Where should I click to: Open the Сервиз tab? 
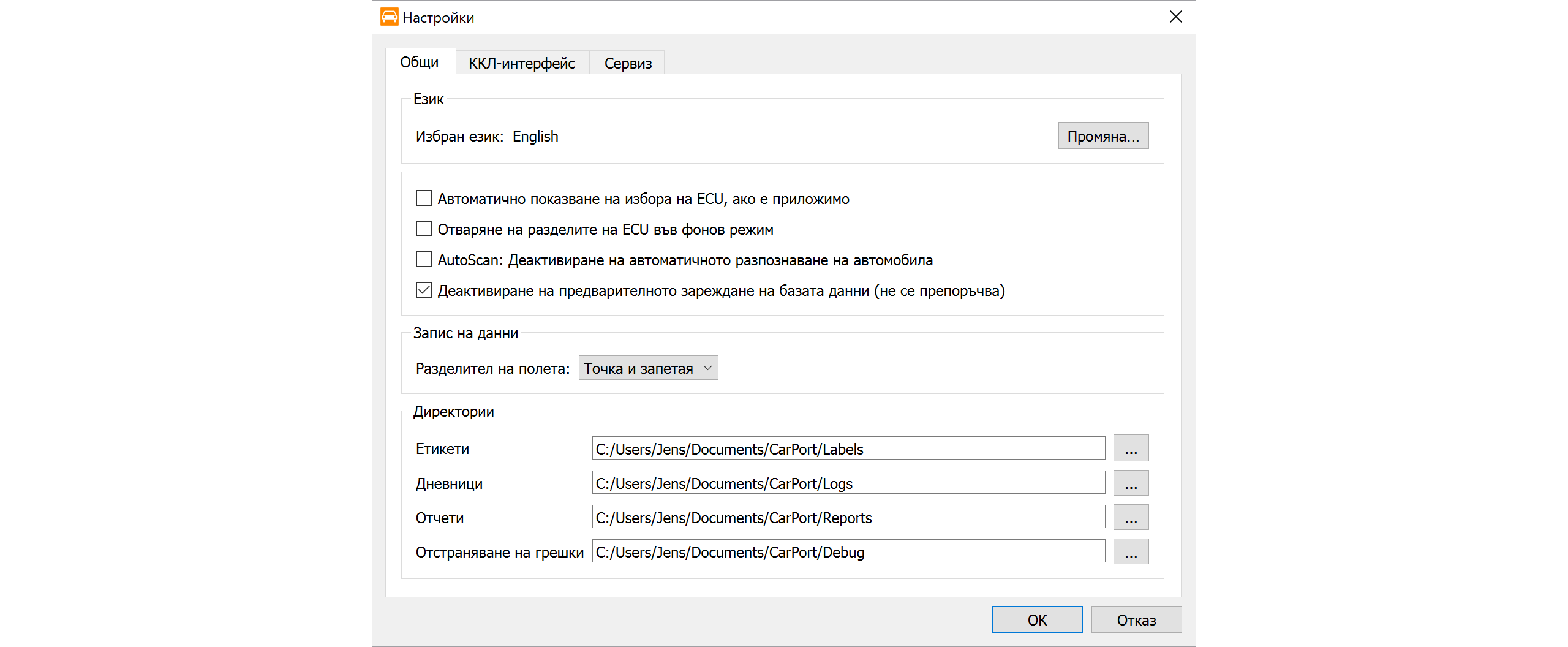(x=627, y=63)
